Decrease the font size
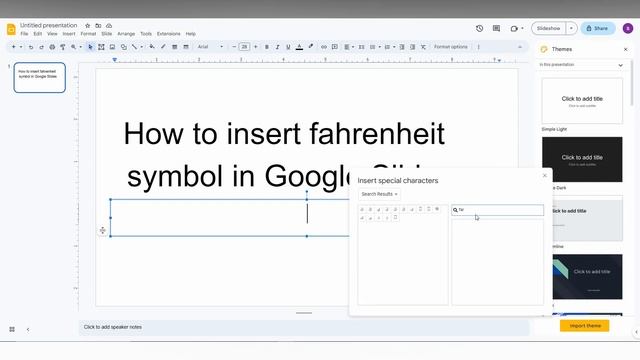 [234, 47]
